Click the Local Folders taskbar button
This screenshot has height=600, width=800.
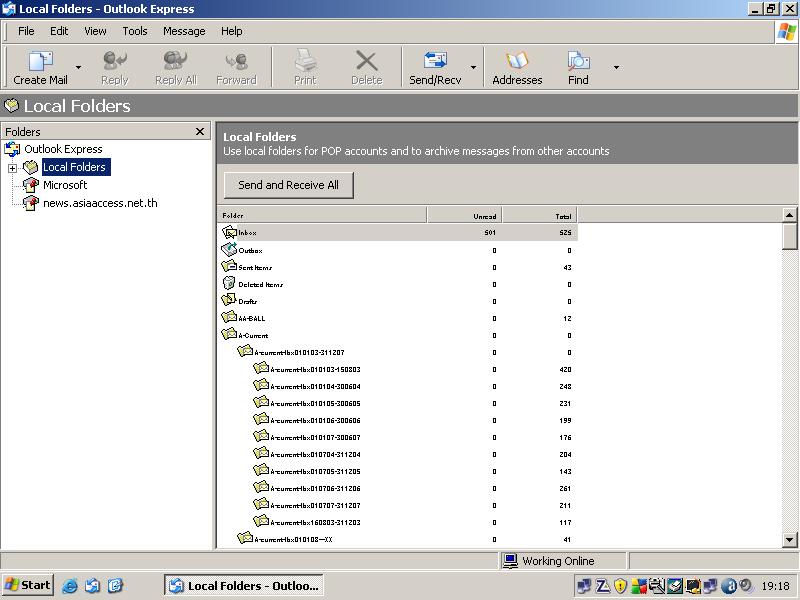244,586
